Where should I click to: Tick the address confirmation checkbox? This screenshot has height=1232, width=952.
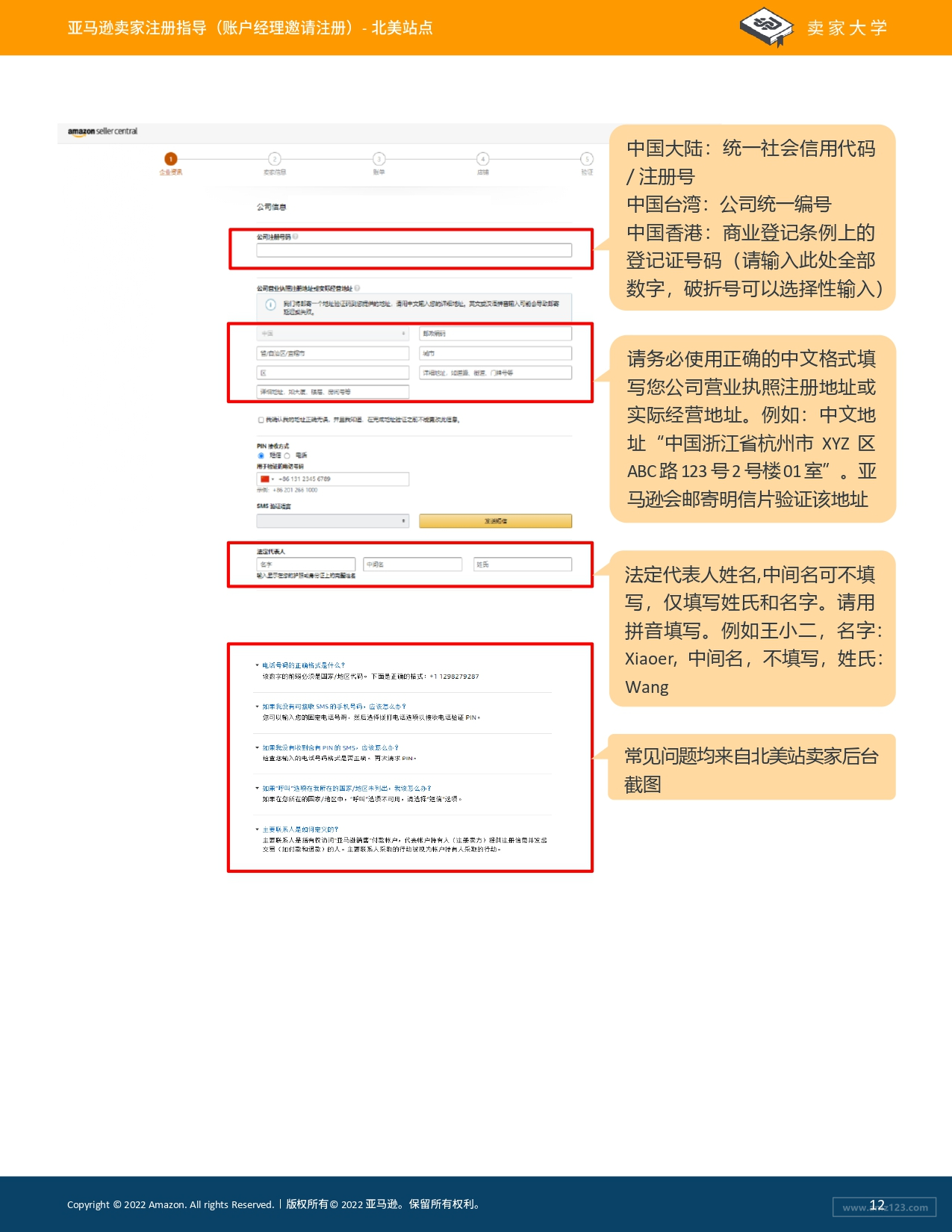click(261, 420)
